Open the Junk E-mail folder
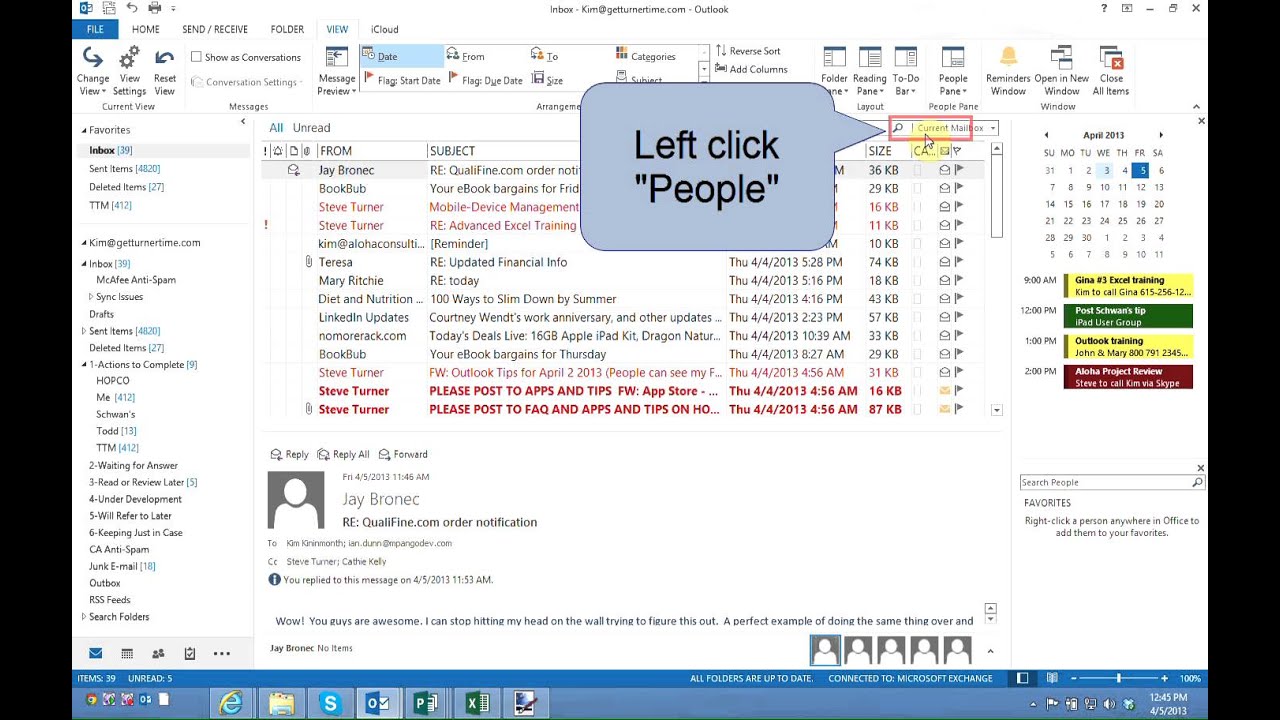 (x=122, y=566)
